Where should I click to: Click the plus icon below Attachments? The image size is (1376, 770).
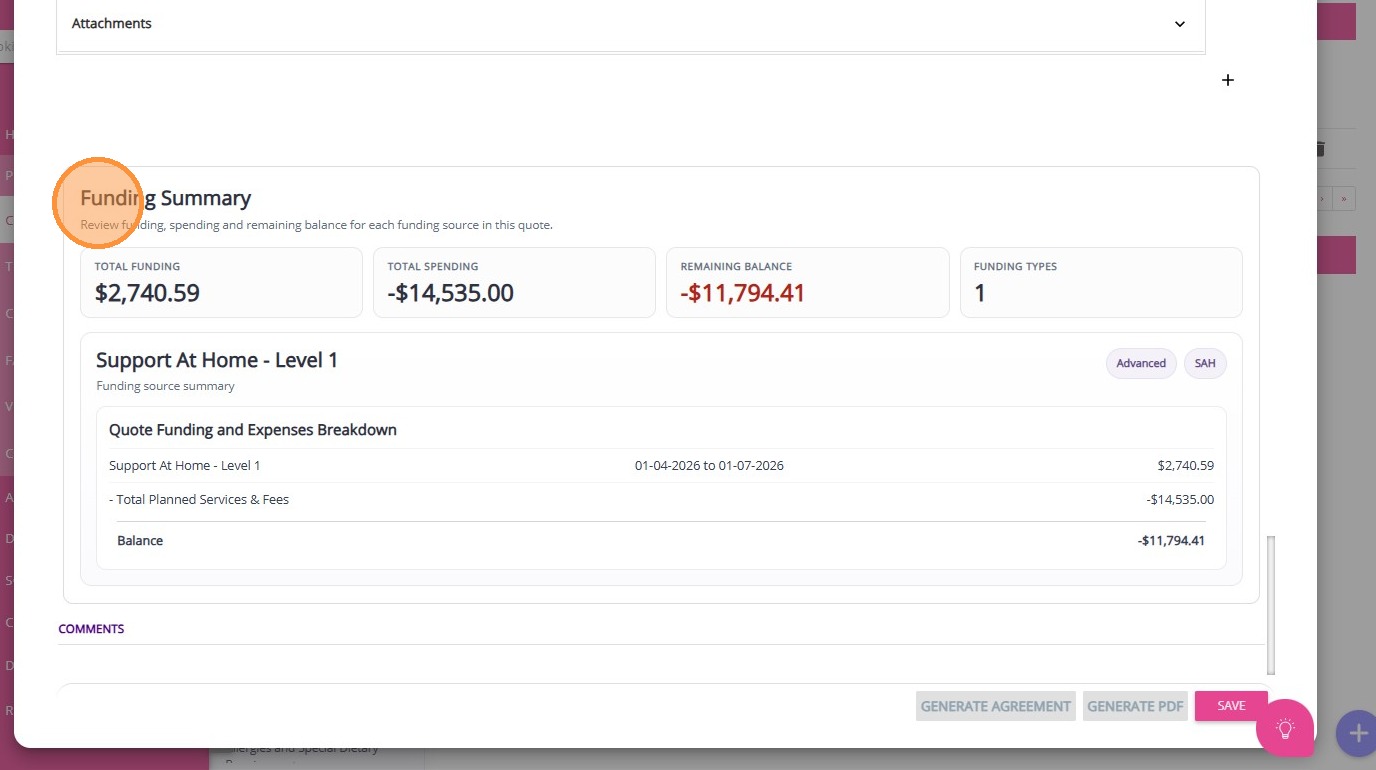tap(1228, 80)
